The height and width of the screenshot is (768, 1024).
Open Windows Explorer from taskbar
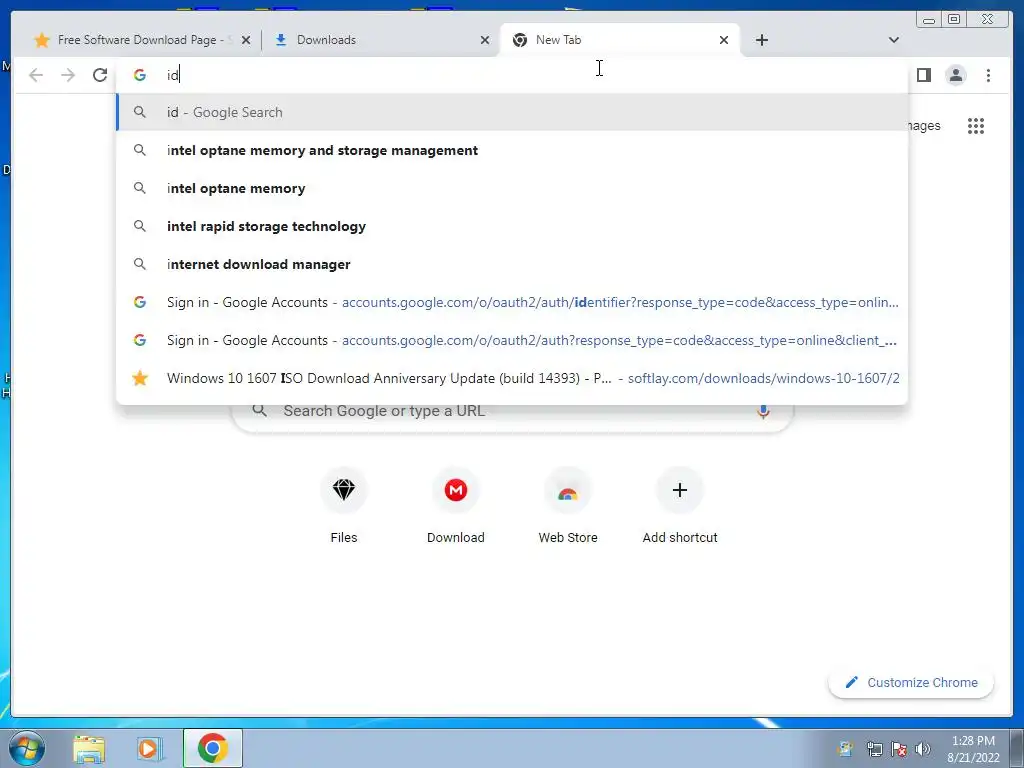[x=89, y=748]
